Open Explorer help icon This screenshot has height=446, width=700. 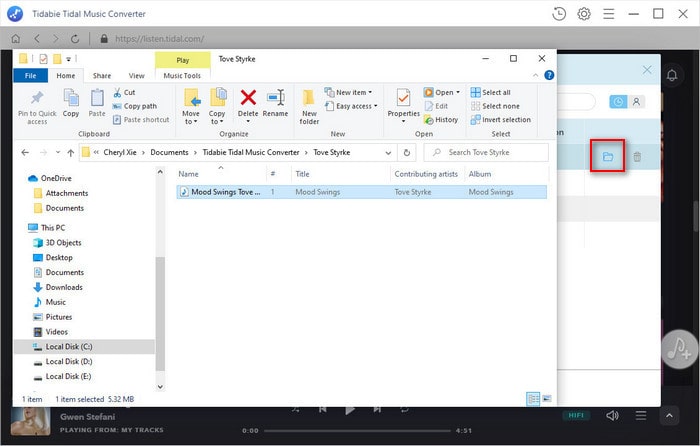549,75
